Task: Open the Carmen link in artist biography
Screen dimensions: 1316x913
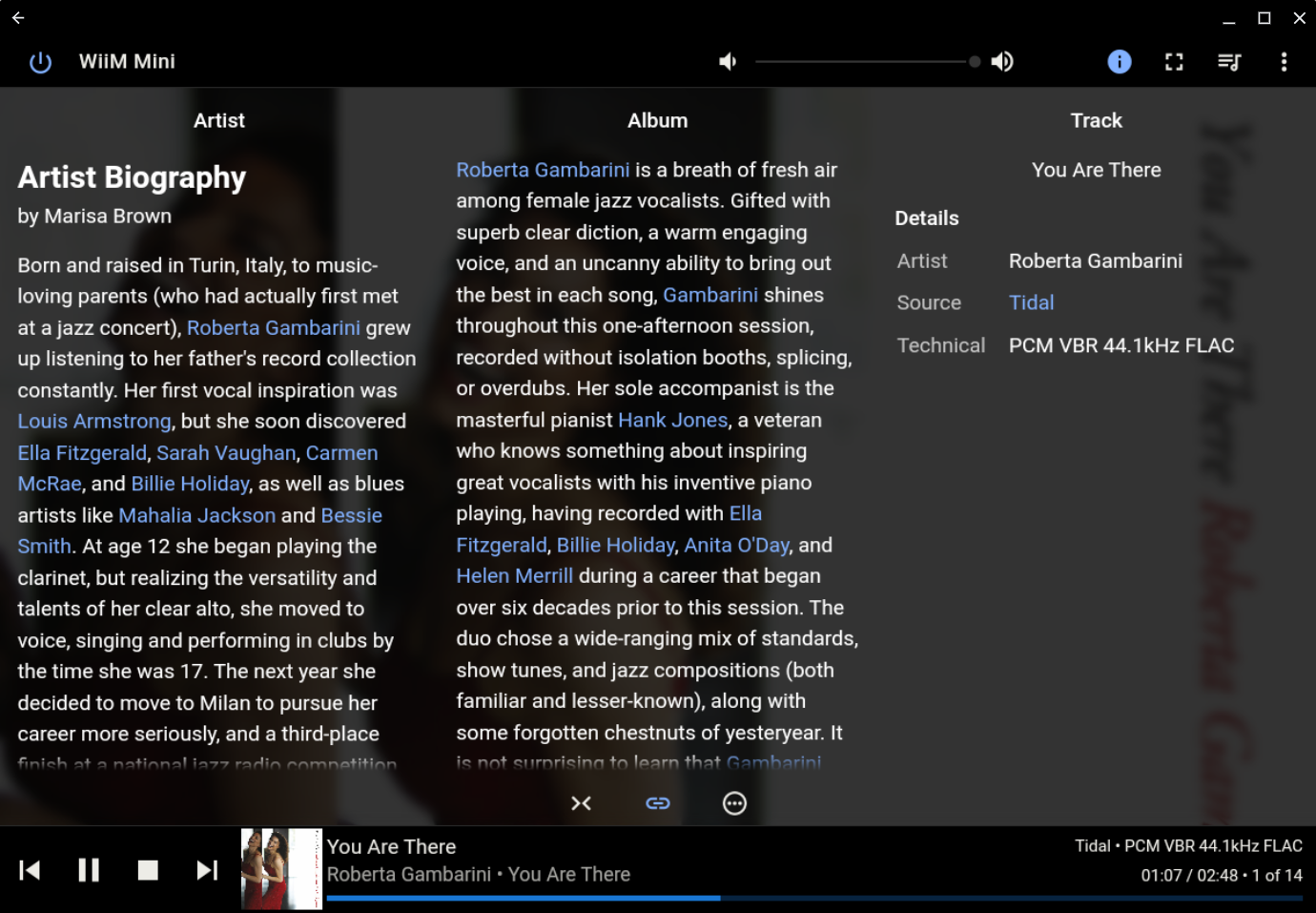Action: point(342,452)
